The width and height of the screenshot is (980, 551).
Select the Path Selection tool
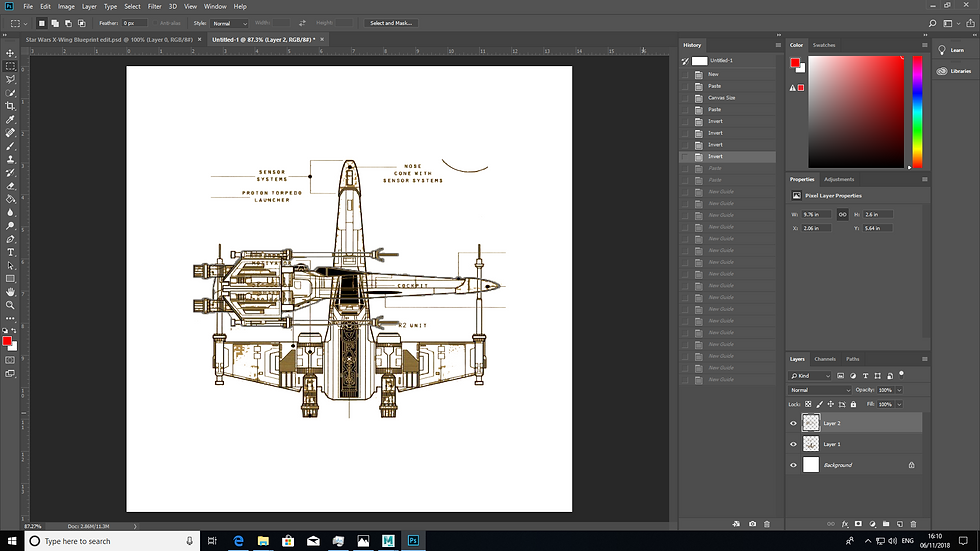tap(10, 266)
